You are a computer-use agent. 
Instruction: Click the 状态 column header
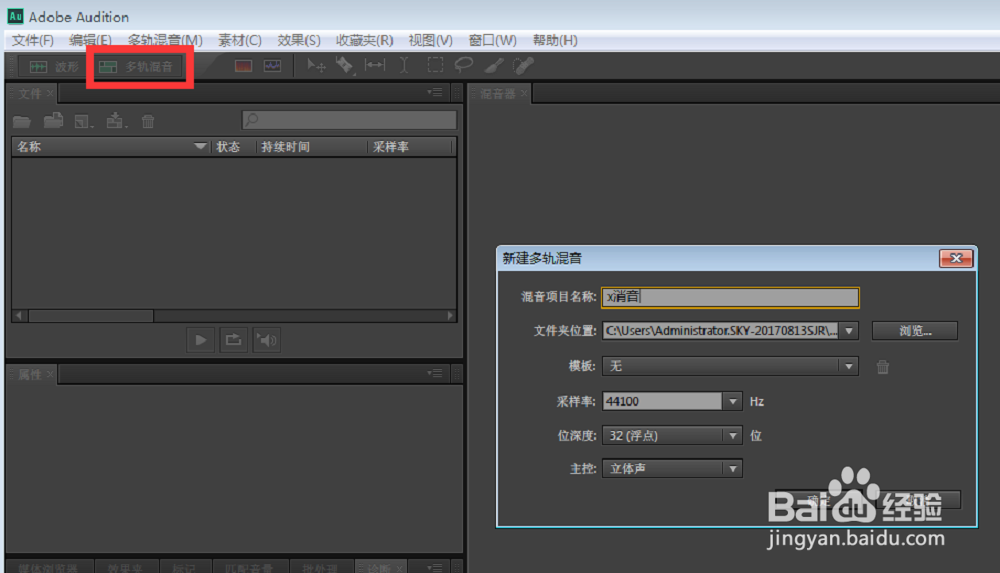[228, 147]
